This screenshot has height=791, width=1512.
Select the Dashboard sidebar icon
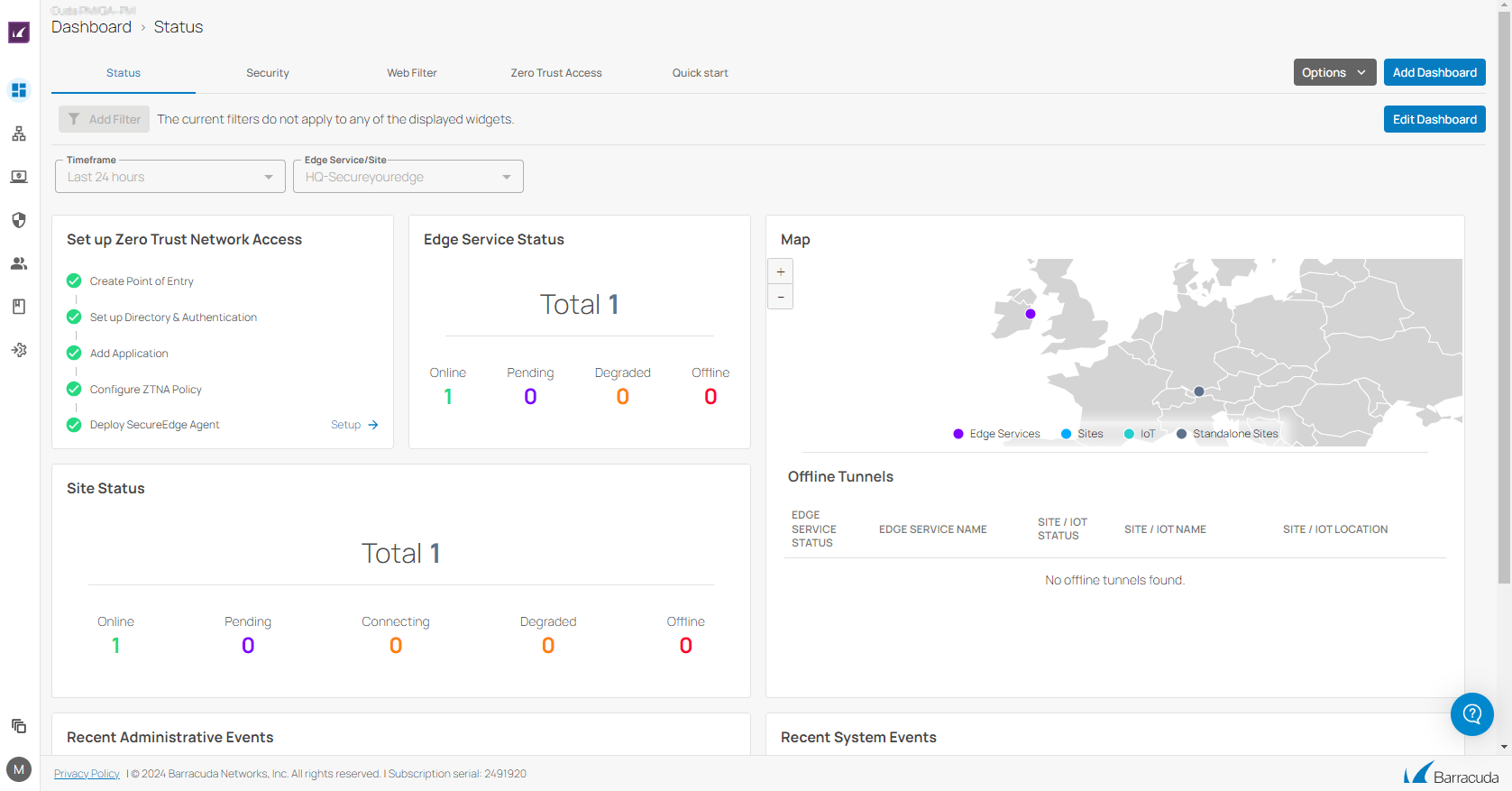(19, 90)
